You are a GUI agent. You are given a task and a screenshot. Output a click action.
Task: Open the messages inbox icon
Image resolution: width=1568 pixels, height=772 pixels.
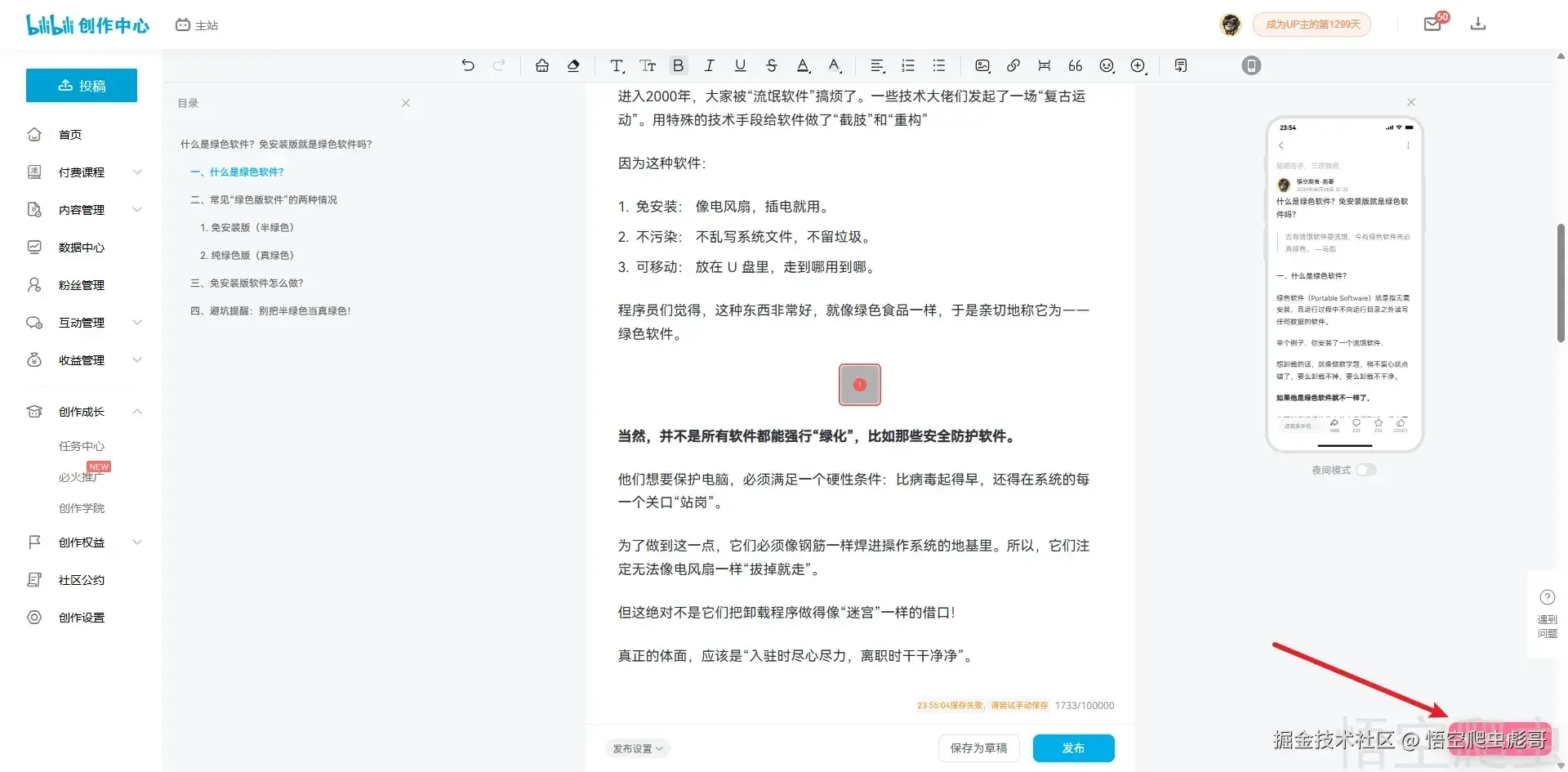click(1432, 25)
